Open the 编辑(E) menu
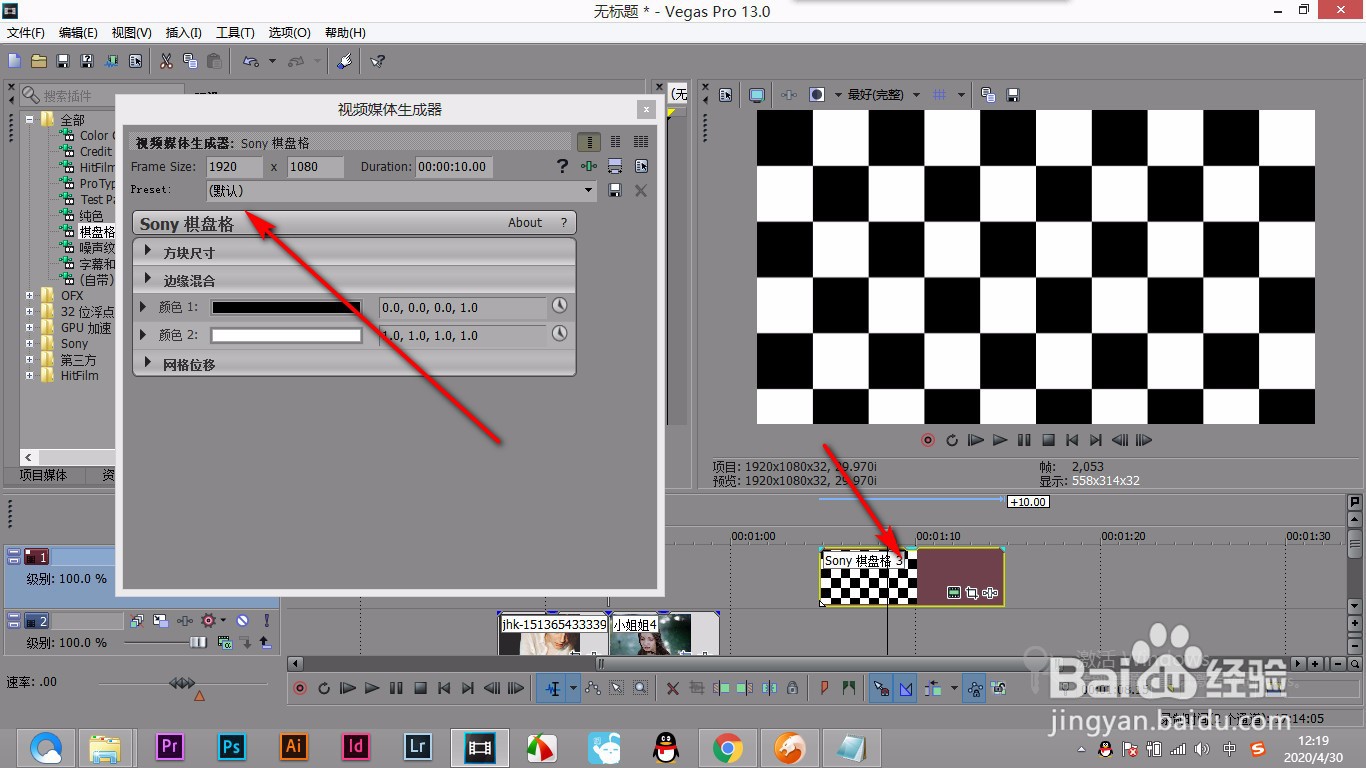Viewport: 1366px width, 768px height. pyautogui.click(x=78, y=33)
